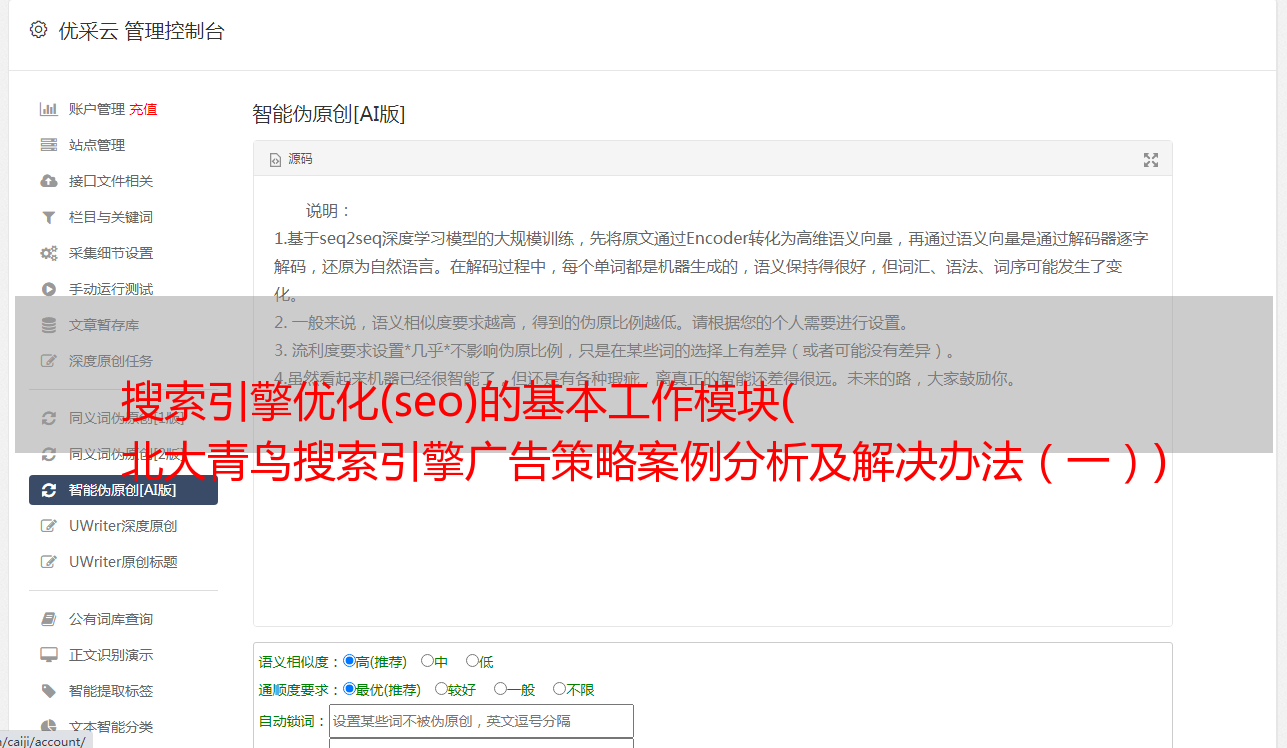
Task: Click the 栏目与关键词 filter funnel icon
Action: click(48, 217)
